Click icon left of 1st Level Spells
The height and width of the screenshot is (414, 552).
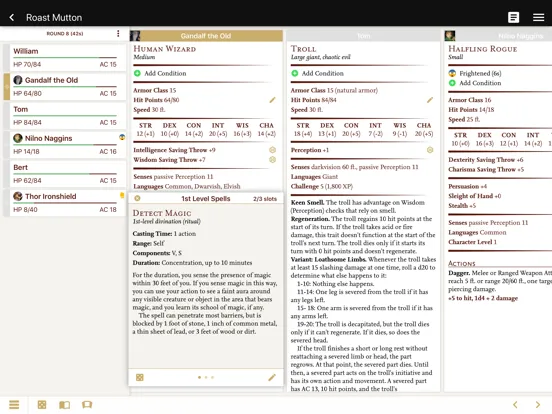[x=137, y=198]
